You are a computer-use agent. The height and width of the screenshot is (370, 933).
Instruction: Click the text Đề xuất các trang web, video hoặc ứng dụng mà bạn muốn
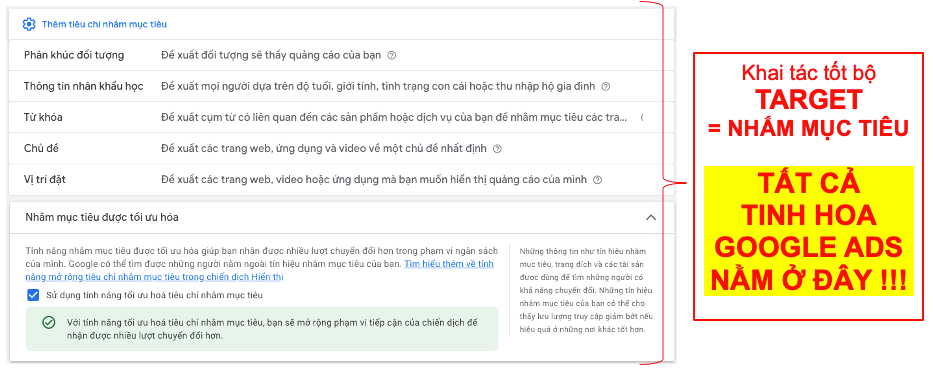click(374, 179)
